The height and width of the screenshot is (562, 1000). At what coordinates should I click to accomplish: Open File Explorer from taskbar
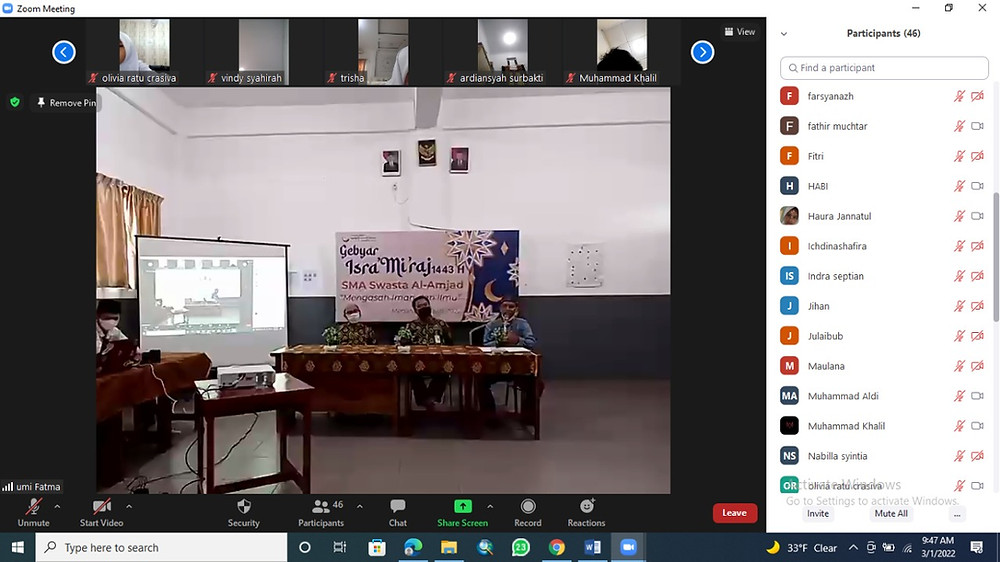point(449,547)
